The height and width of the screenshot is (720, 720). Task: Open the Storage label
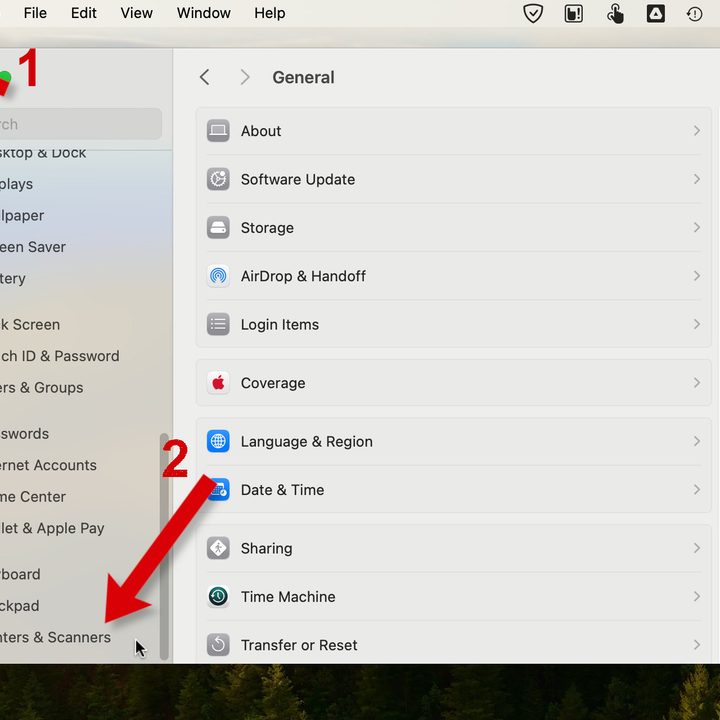[x=267, y=228]
